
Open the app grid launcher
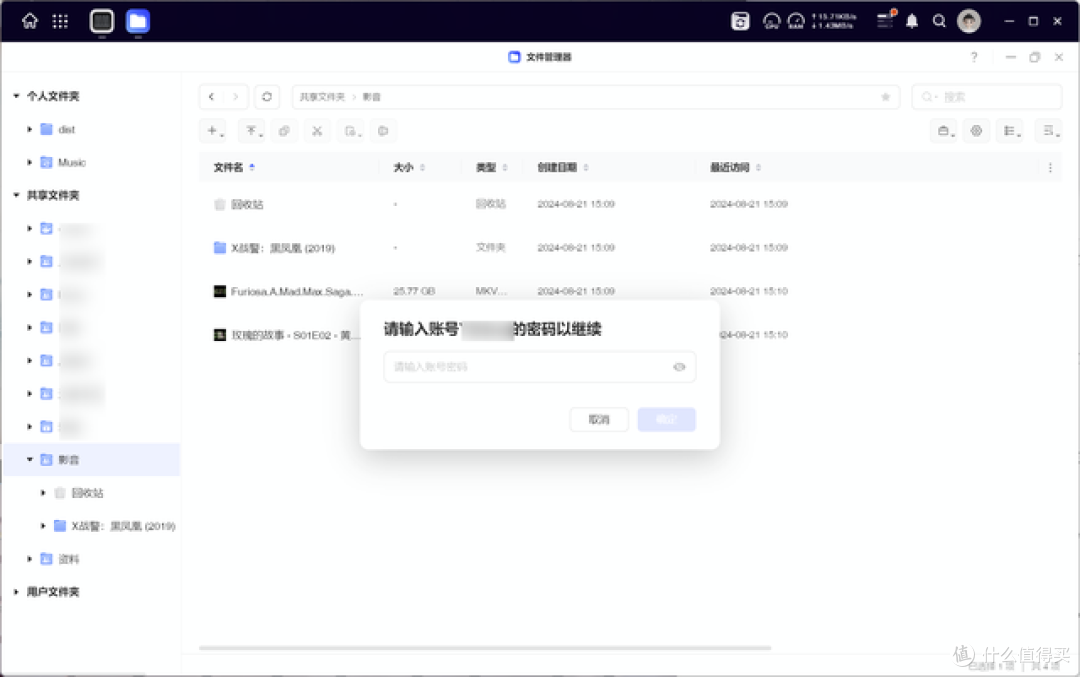60,21
